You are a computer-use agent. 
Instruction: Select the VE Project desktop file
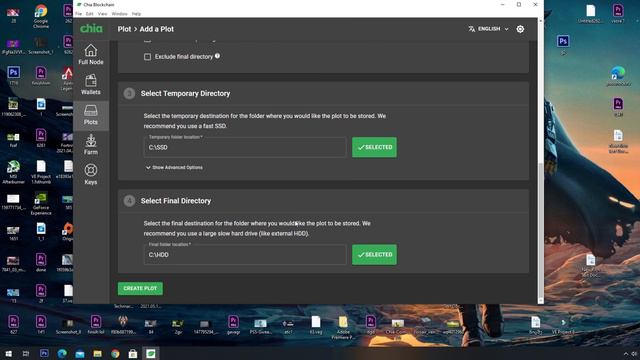41,172
